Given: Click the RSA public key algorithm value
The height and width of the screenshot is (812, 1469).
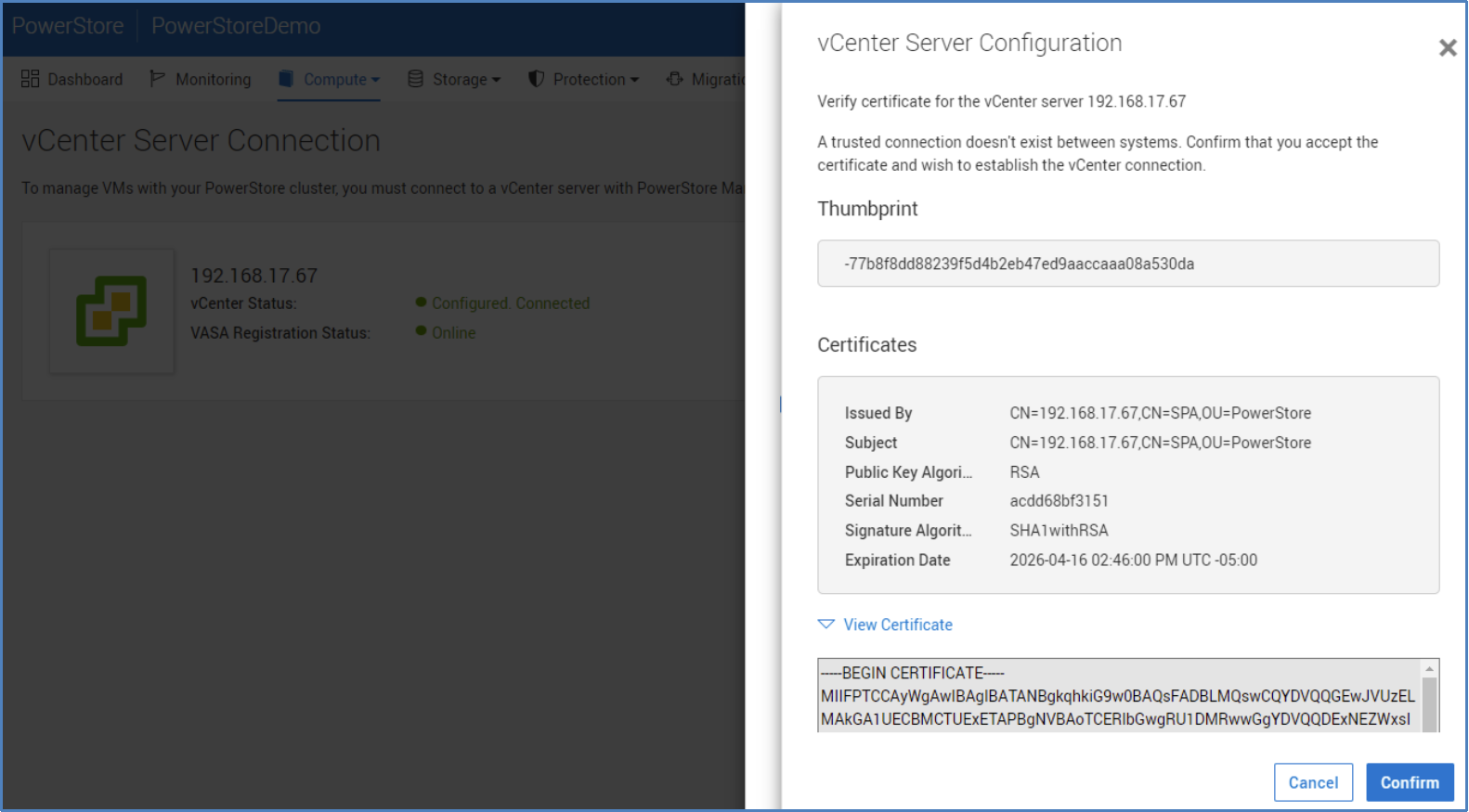Looking at the screenshot, I should coord(1024,472).
